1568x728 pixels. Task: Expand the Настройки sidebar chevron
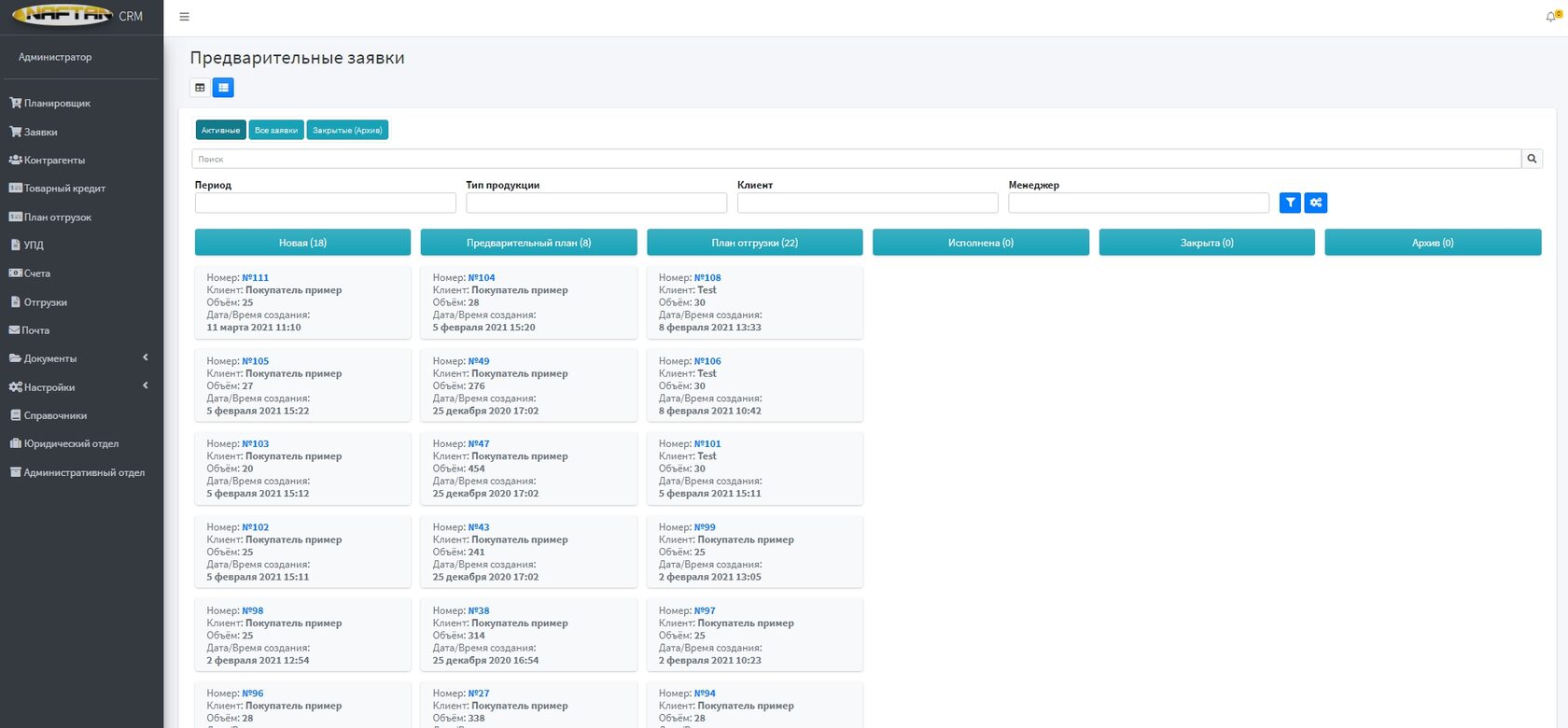point(146,385)
